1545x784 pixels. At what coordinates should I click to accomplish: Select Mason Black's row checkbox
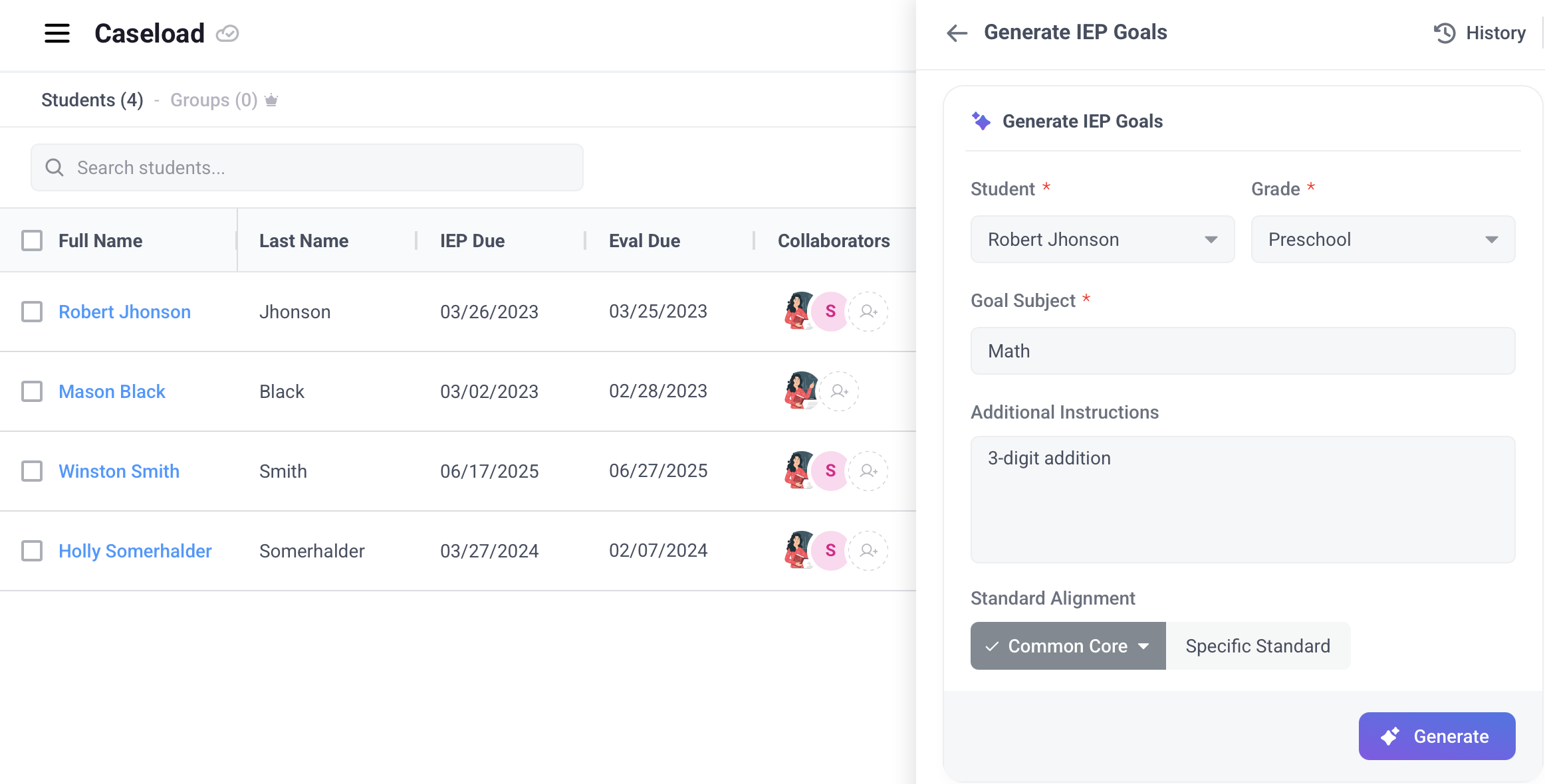point(32,391)
